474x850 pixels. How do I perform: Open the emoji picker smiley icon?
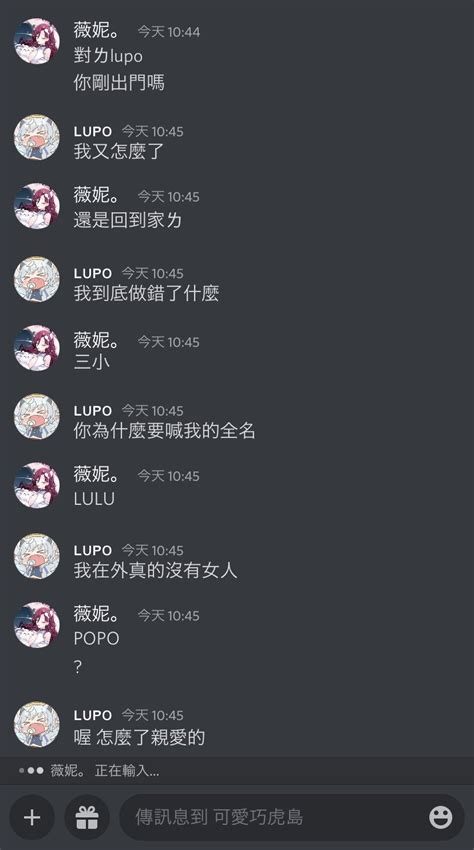click(x=440, y=817)
